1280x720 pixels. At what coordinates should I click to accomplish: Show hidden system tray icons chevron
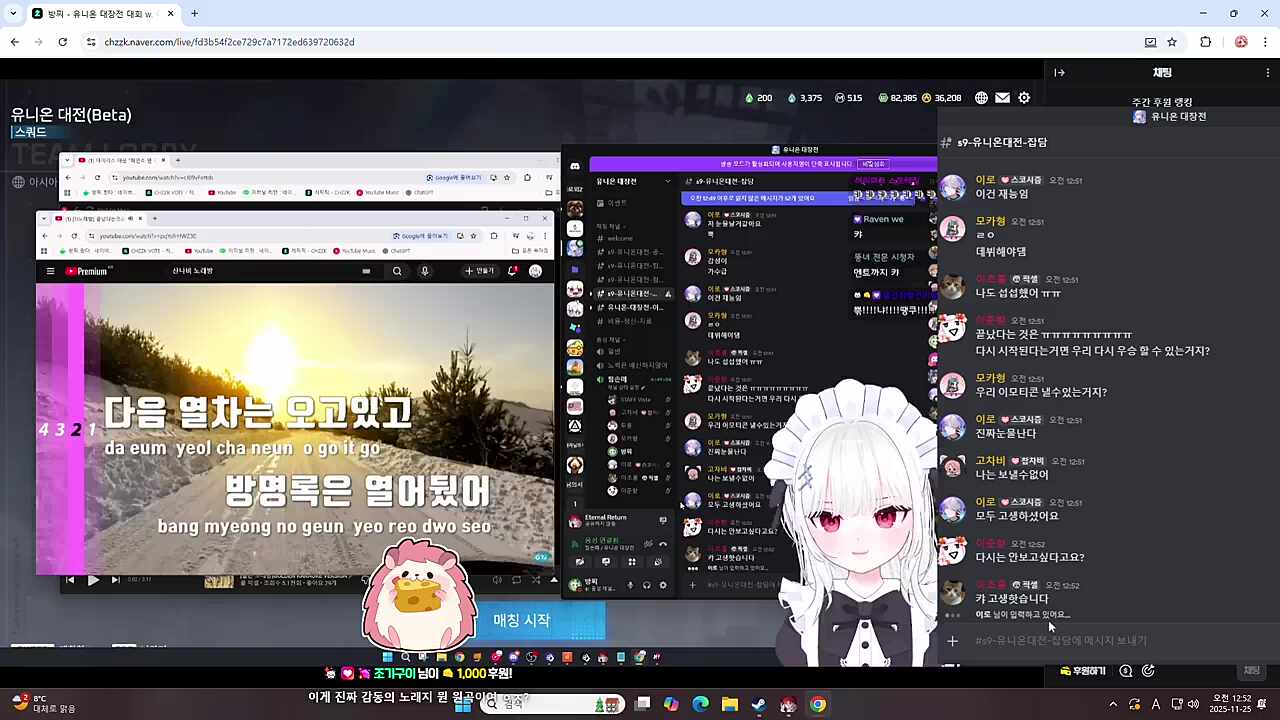[1113, 704]
